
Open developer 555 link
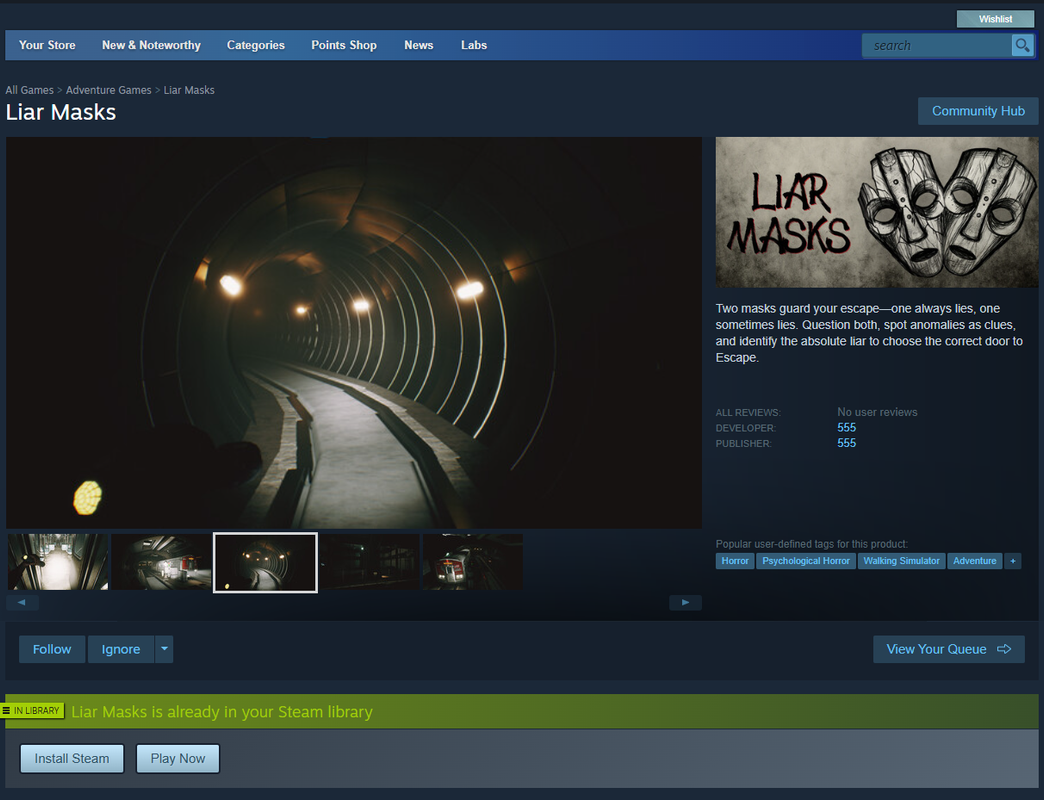click(x=846, y=427)
